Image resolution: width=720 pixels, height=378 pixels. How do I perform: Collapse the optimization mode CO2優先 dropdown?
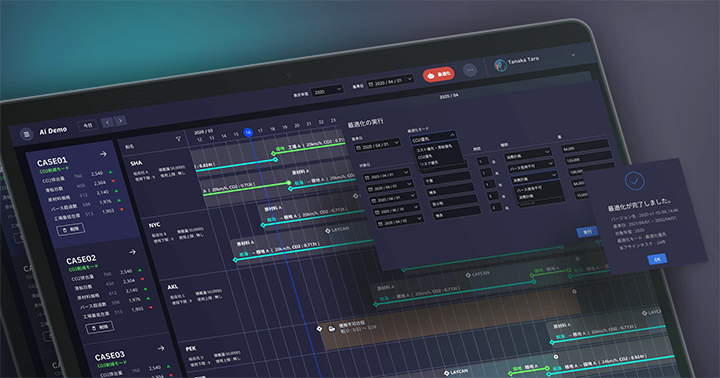(x=433, y=138)
